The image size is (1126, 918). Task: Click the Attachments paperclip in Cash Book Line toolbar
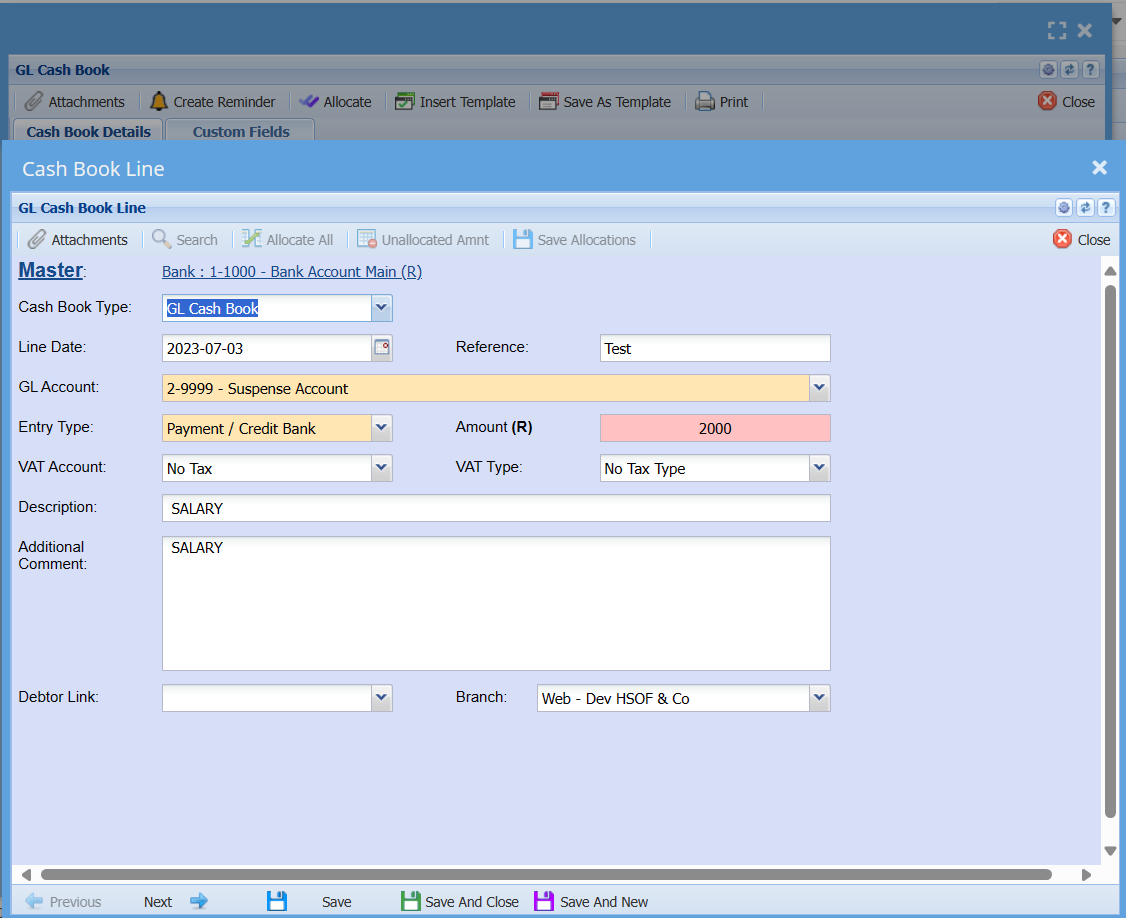pyautogui.click(x=37, y=240)
